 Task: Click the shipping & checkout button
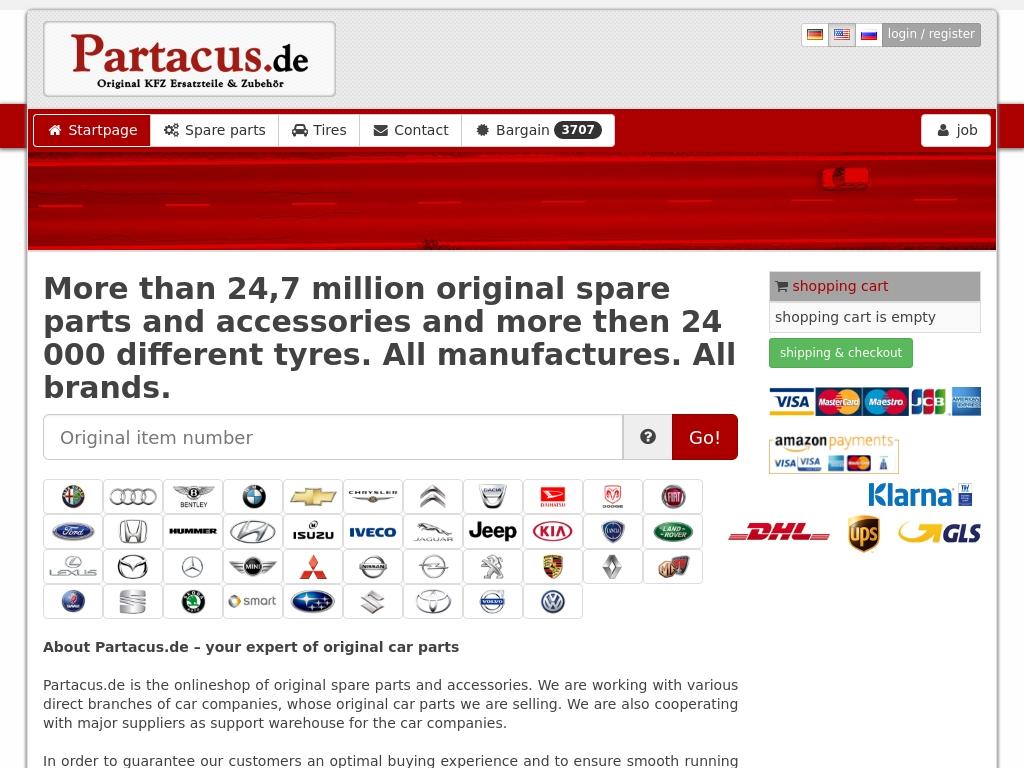pyautogui.click(x=840, y=353)
